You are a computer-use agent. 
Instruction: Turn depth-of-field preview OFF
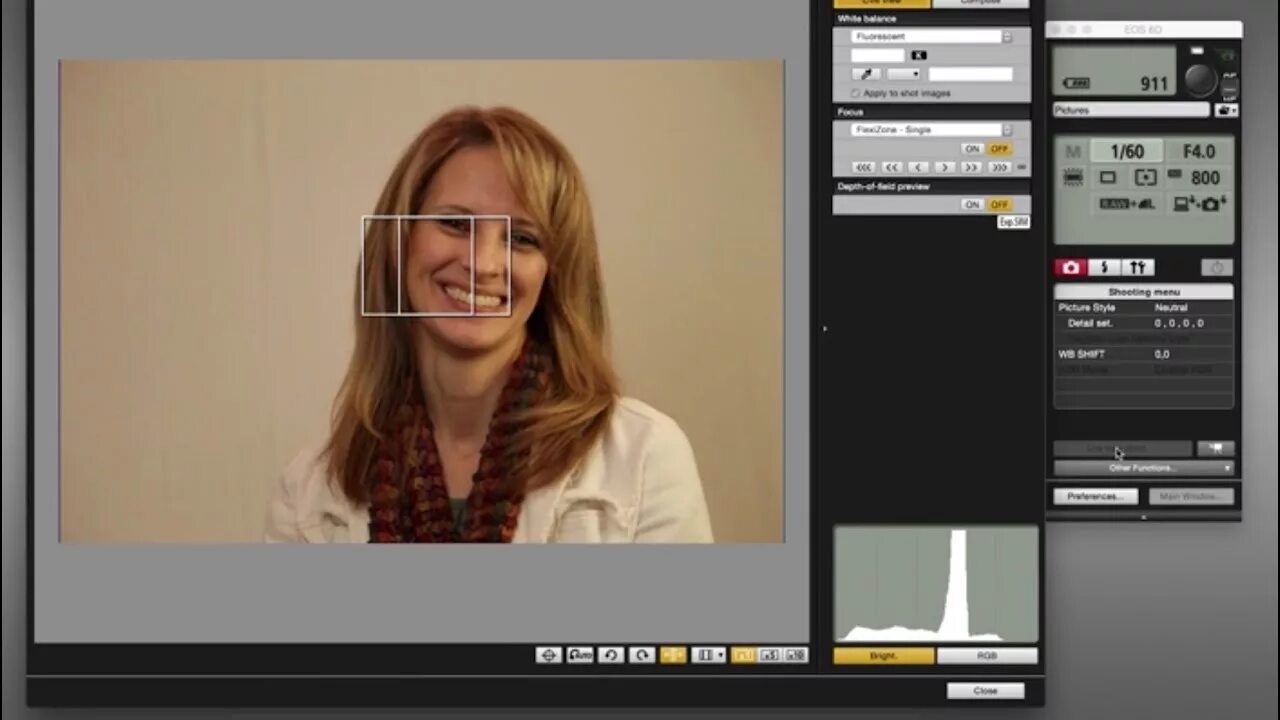[999, 205]
